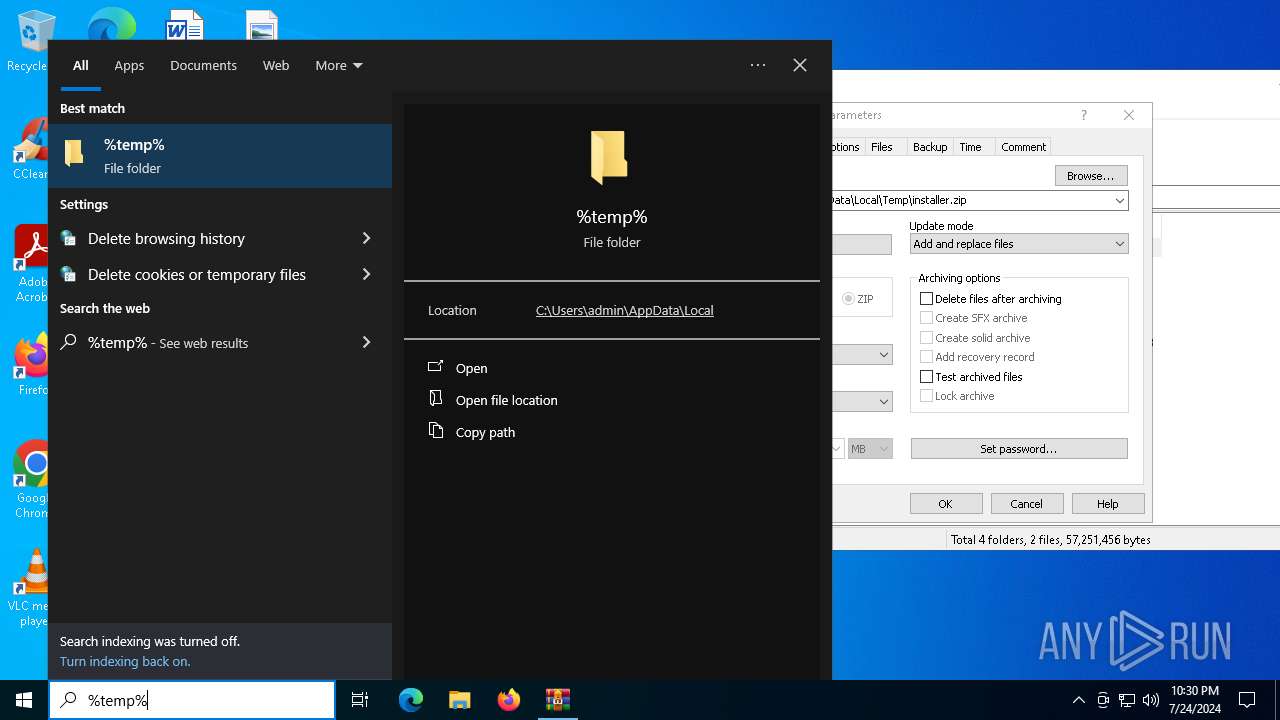The width and height of the screenshot is (1280, 720).
Task: Close the archive parameters dialog
Action: [x=1129, y=115]
